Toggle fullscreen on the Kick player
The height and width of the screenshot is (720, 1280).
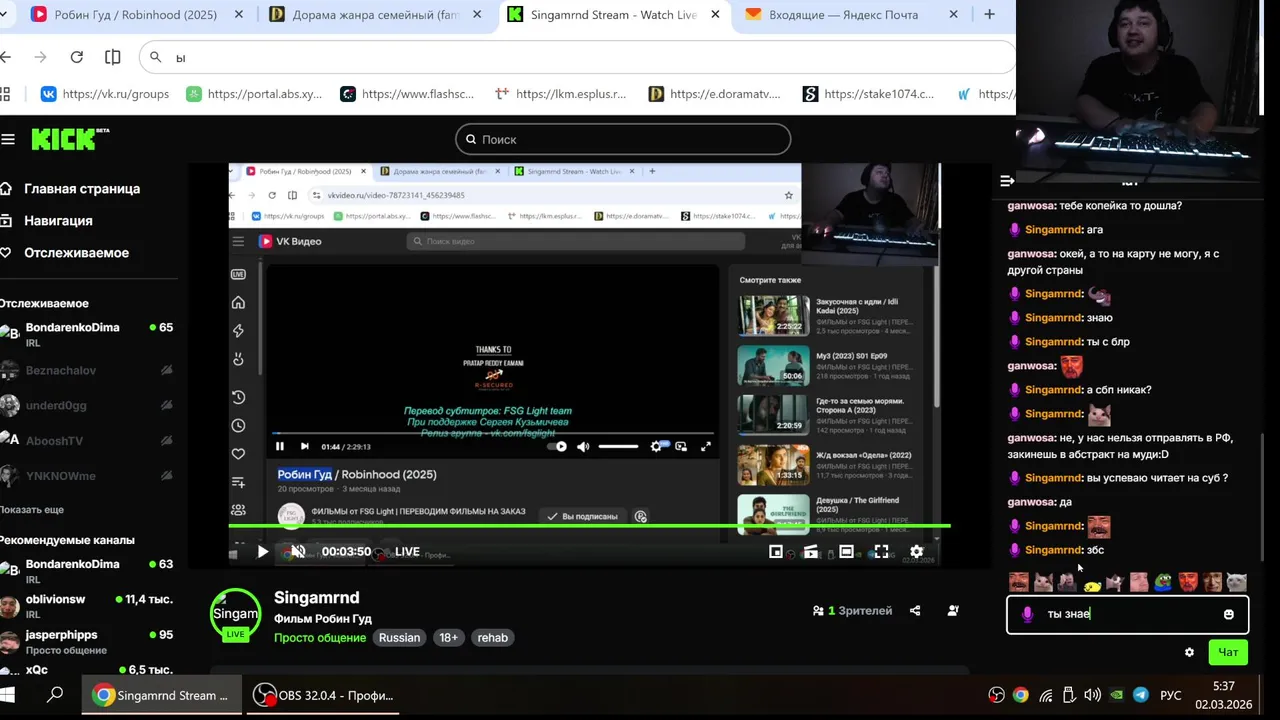point(881,551)
